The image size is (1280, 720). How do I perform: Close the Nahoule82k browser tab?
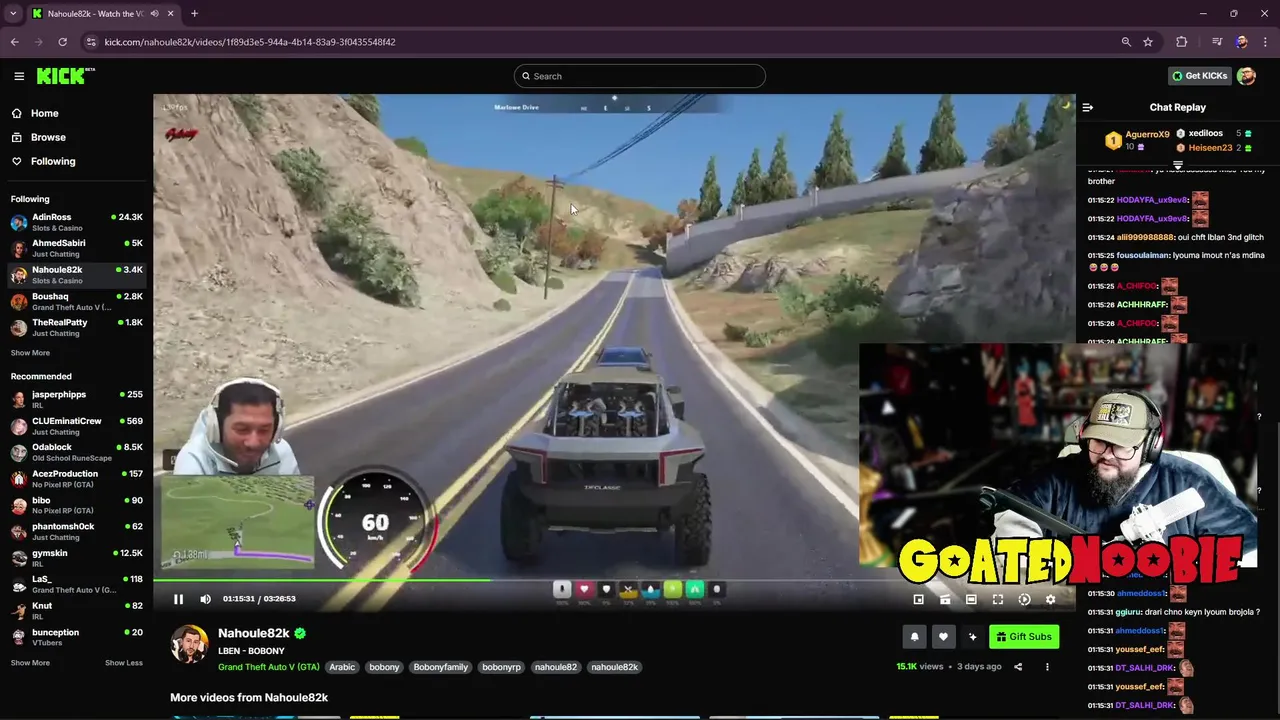(x=170, y=14)
